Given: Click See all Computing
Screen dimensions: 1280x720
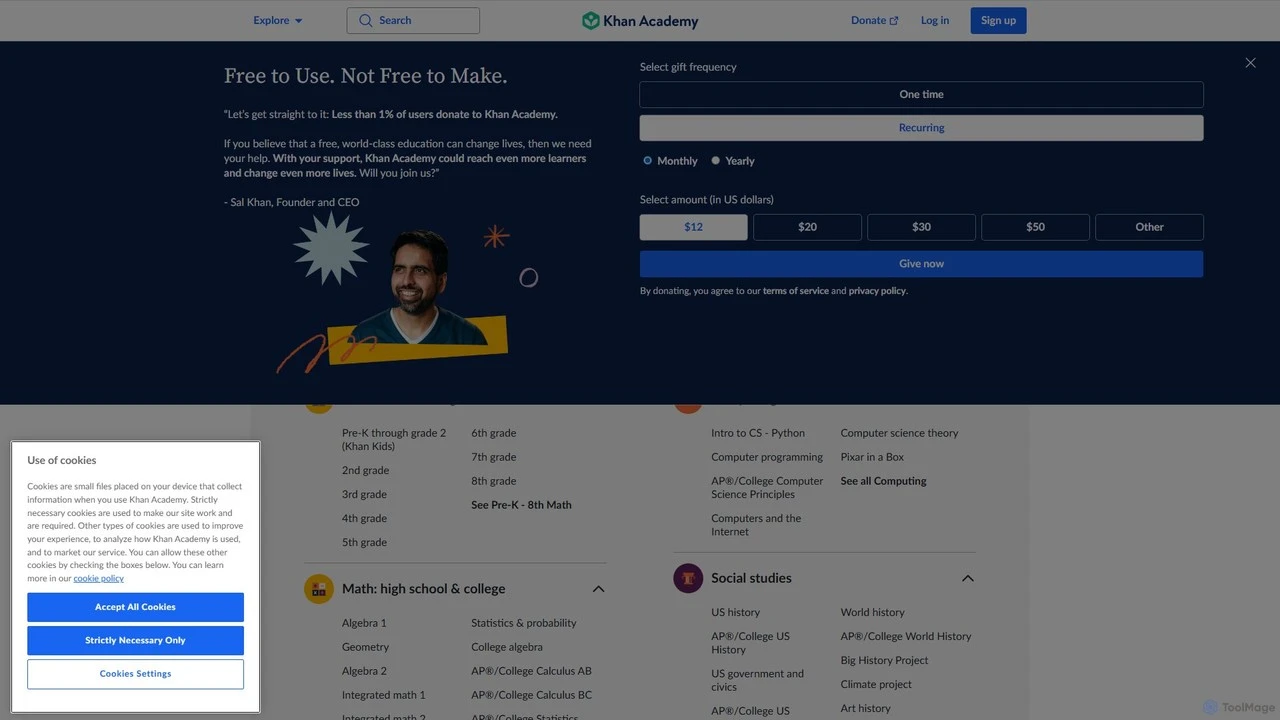Looking at the screenshot, I should point(883,481).
